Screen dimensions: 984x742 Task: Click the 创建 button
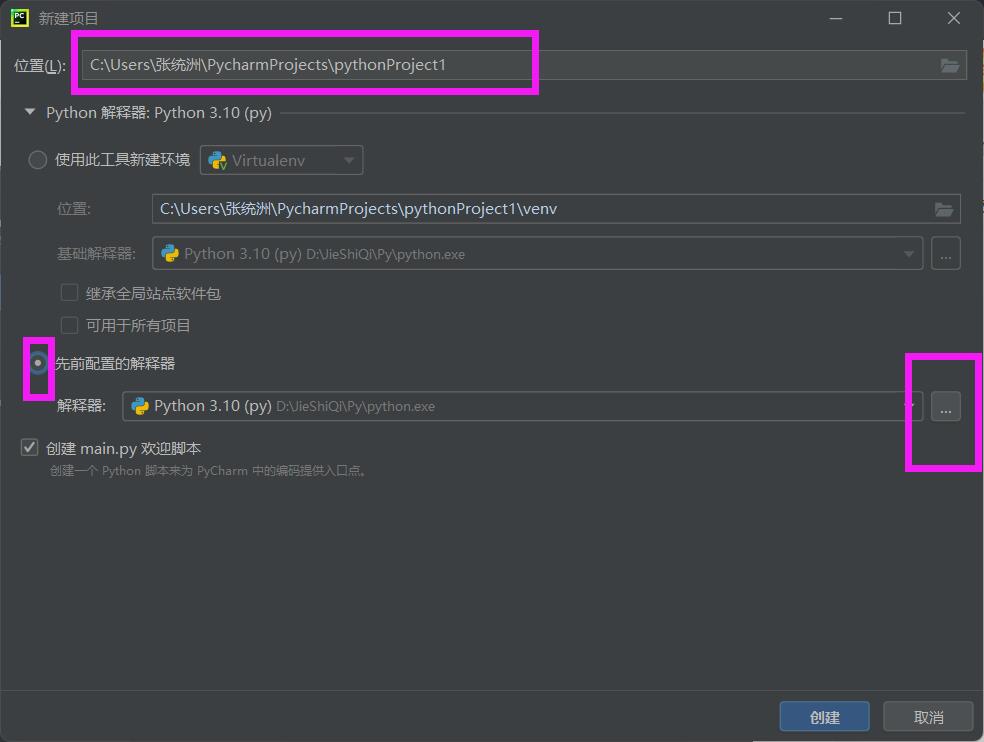click(x=825, y=716)
